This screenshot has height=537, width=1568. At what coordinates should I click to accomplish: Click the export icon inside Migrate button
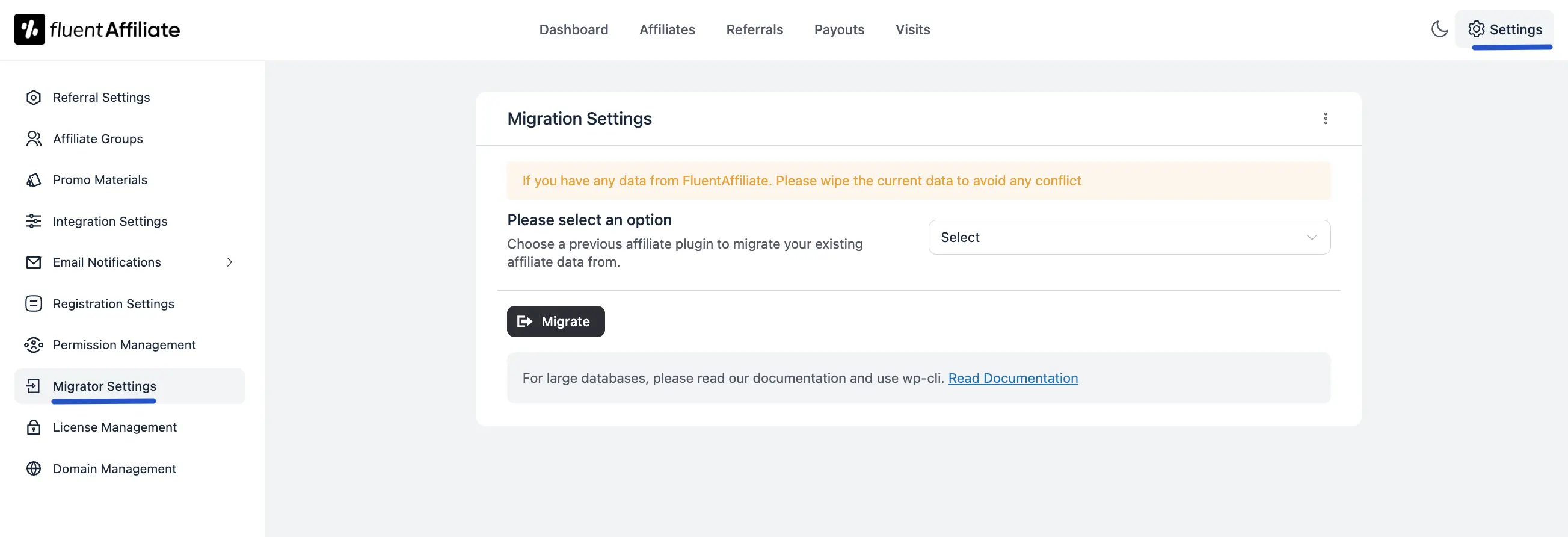point(524,321)
